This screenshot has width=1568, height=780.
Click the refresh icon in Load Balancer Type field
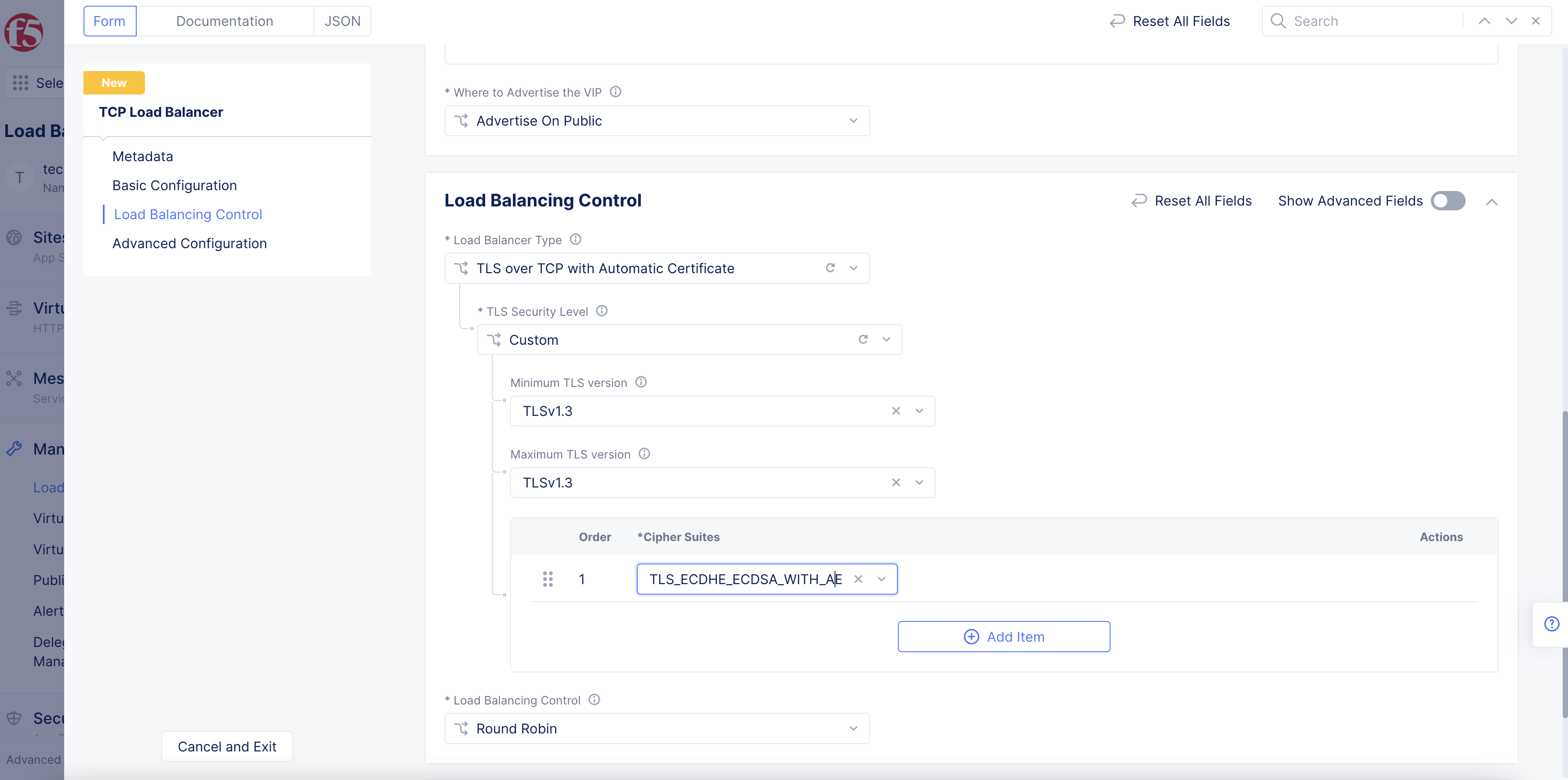point(830,268)
